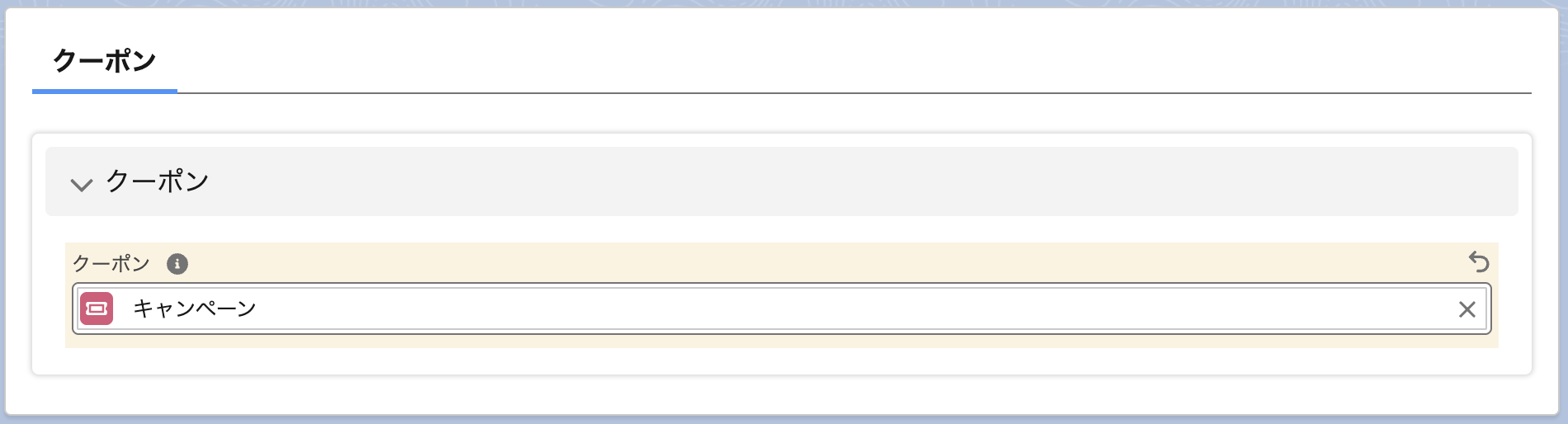Click the circular "i" help icon

177,264
